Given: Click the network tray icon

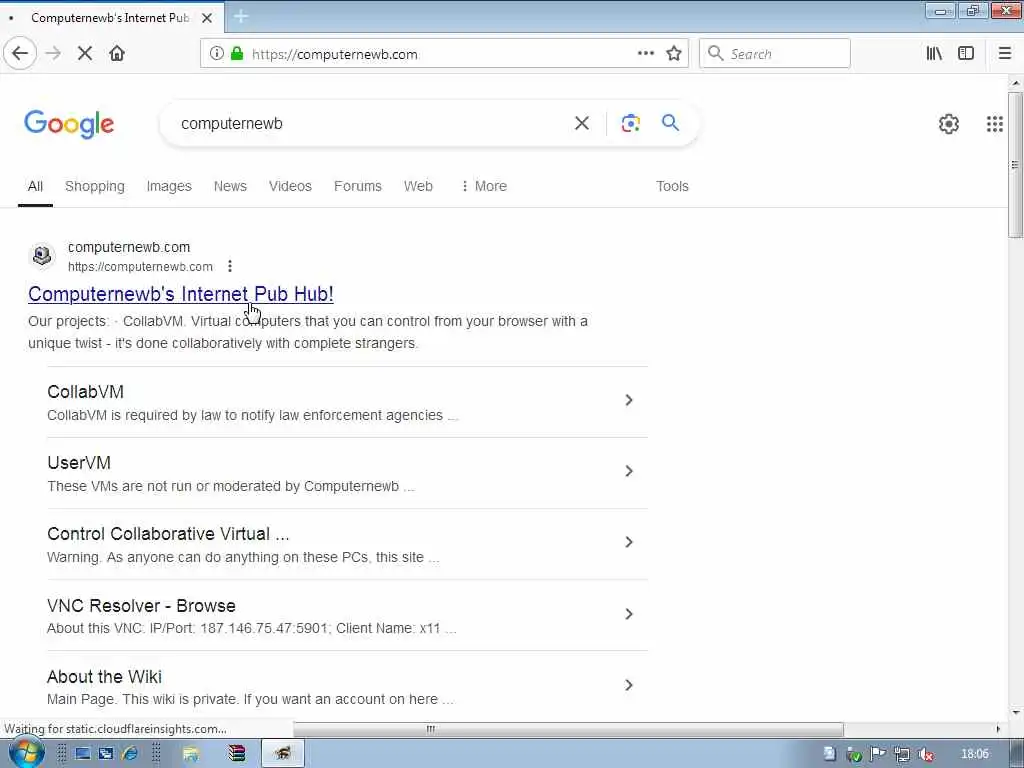Looking at the screenshot, I should [x=902, y=755].
